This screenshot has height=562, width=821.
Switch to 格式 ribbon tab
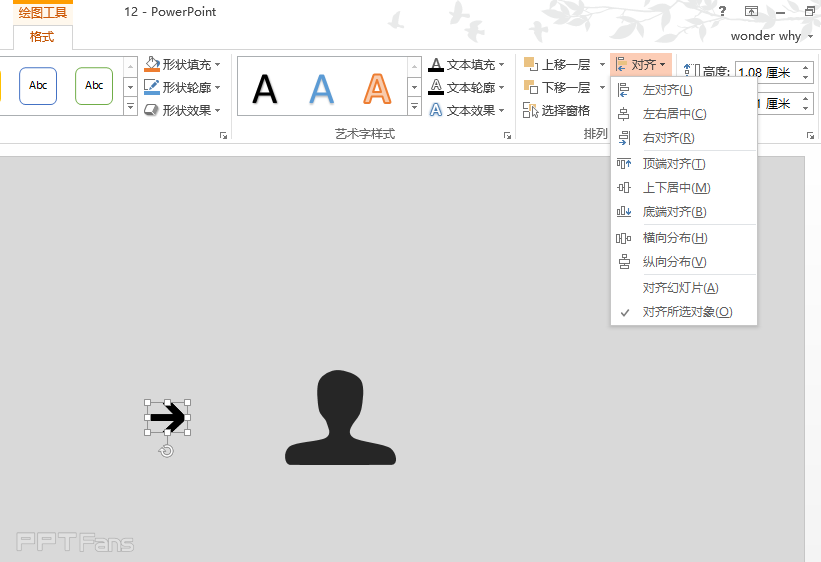point(42,37)
